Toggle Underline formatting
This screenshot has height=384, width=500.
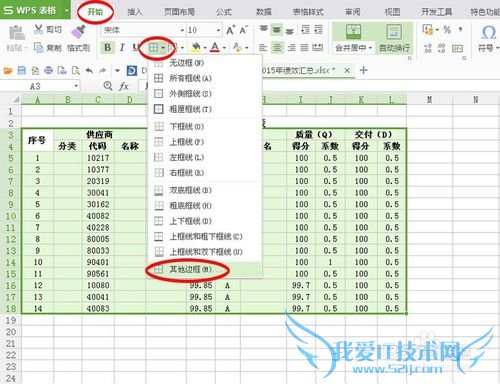(x=136, y=47)
